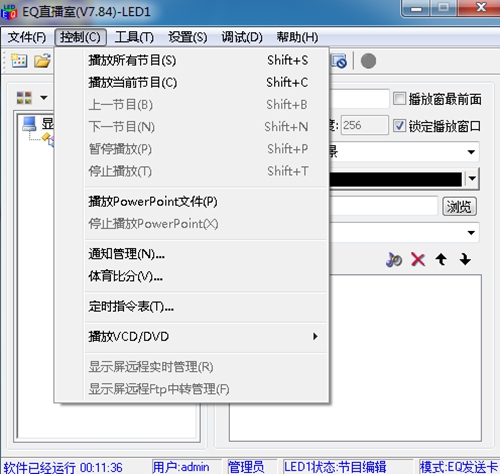Open the background combo box dropdown
Viewport: 500px width, 474px height.
point(471,152)
